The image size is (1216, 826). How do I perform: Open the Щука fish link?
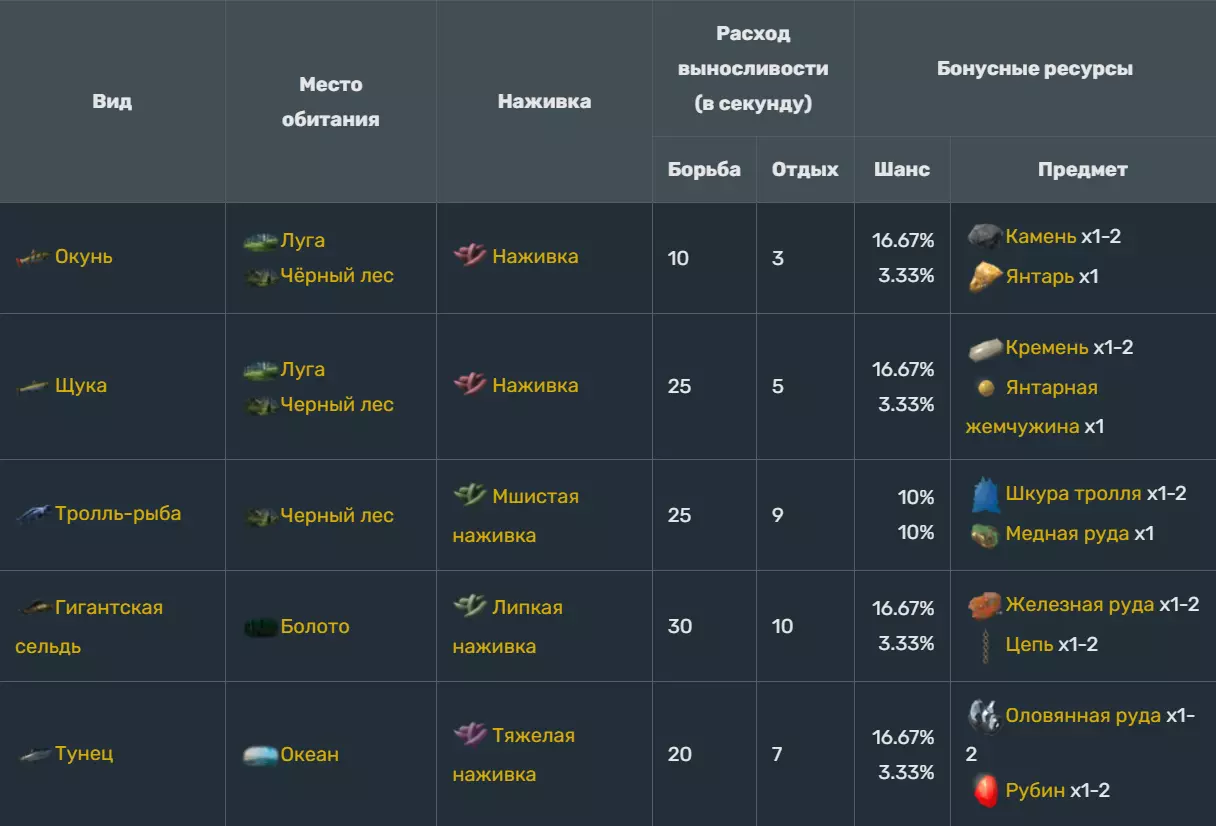[x=80, y=386]
